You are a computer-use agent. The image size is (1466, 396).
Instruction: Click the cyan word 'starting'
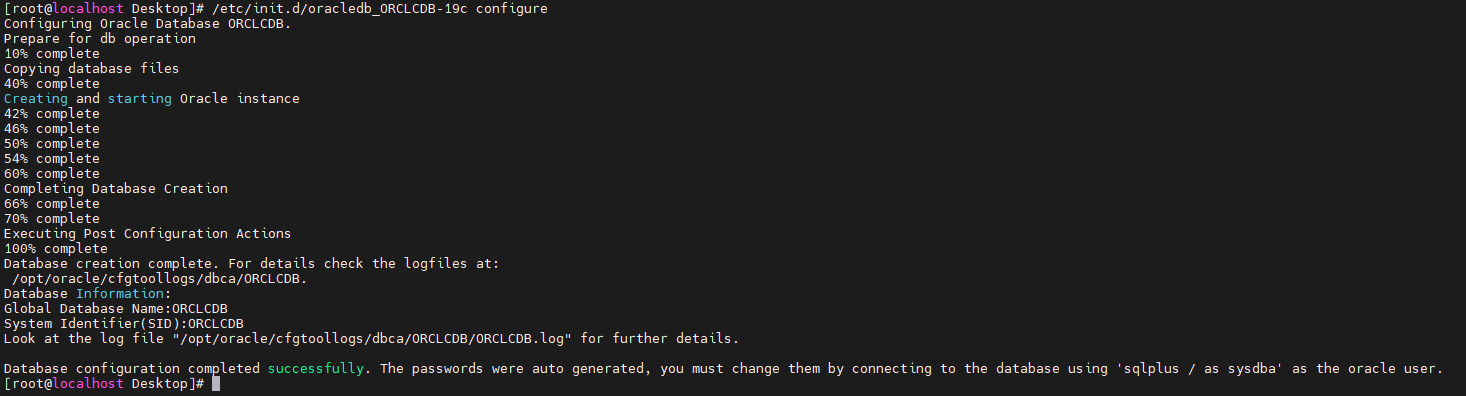point(140,99)
